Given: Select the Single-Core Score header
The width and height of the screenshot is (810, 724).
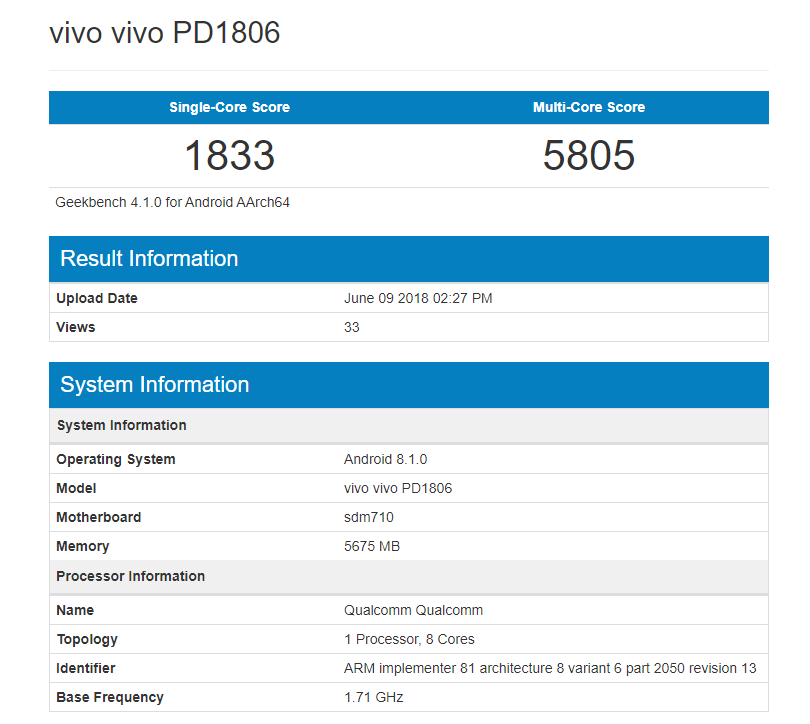Looking at the screenshot, I should click(229, 107).
